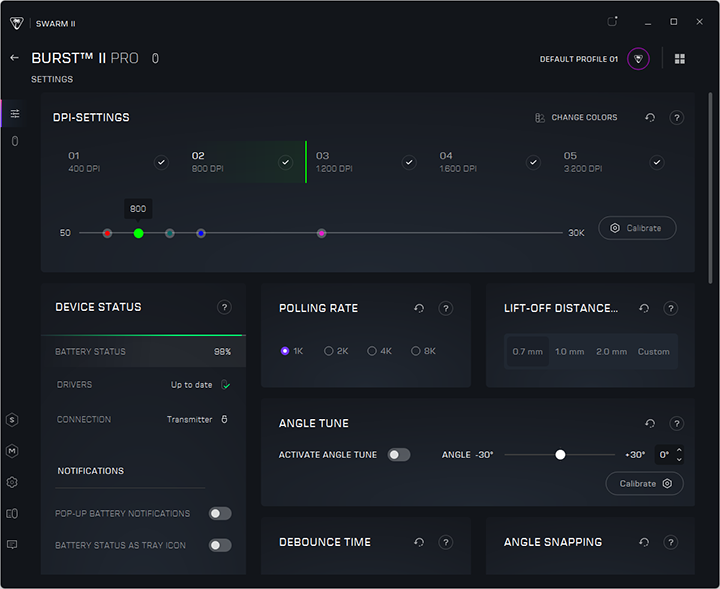Open the feedback chat icon in left sidebar

click(x=12, y=545)
